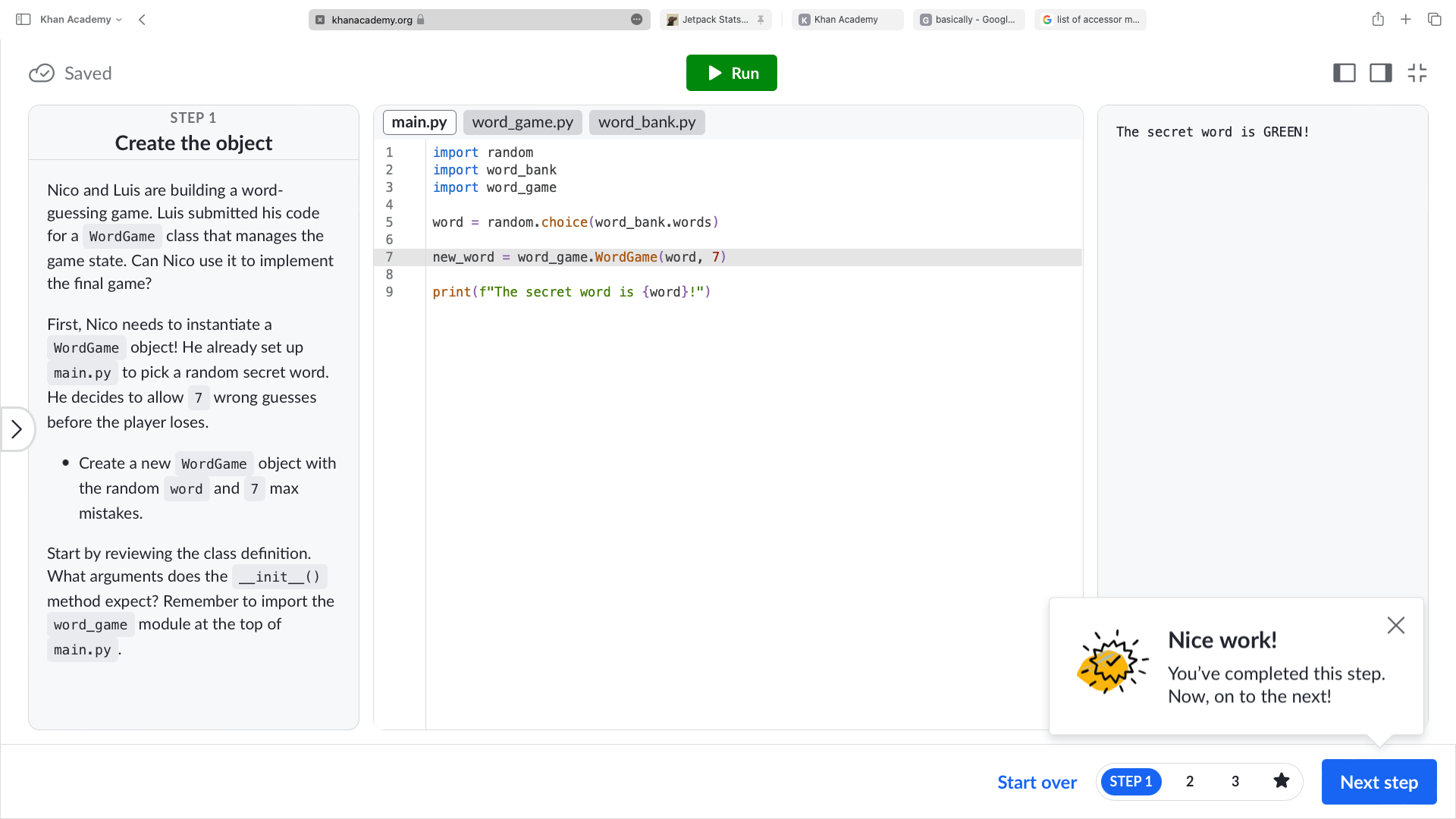Click the khanacademy.org address field
The image size is (1456, 819).
click(479, 20)
